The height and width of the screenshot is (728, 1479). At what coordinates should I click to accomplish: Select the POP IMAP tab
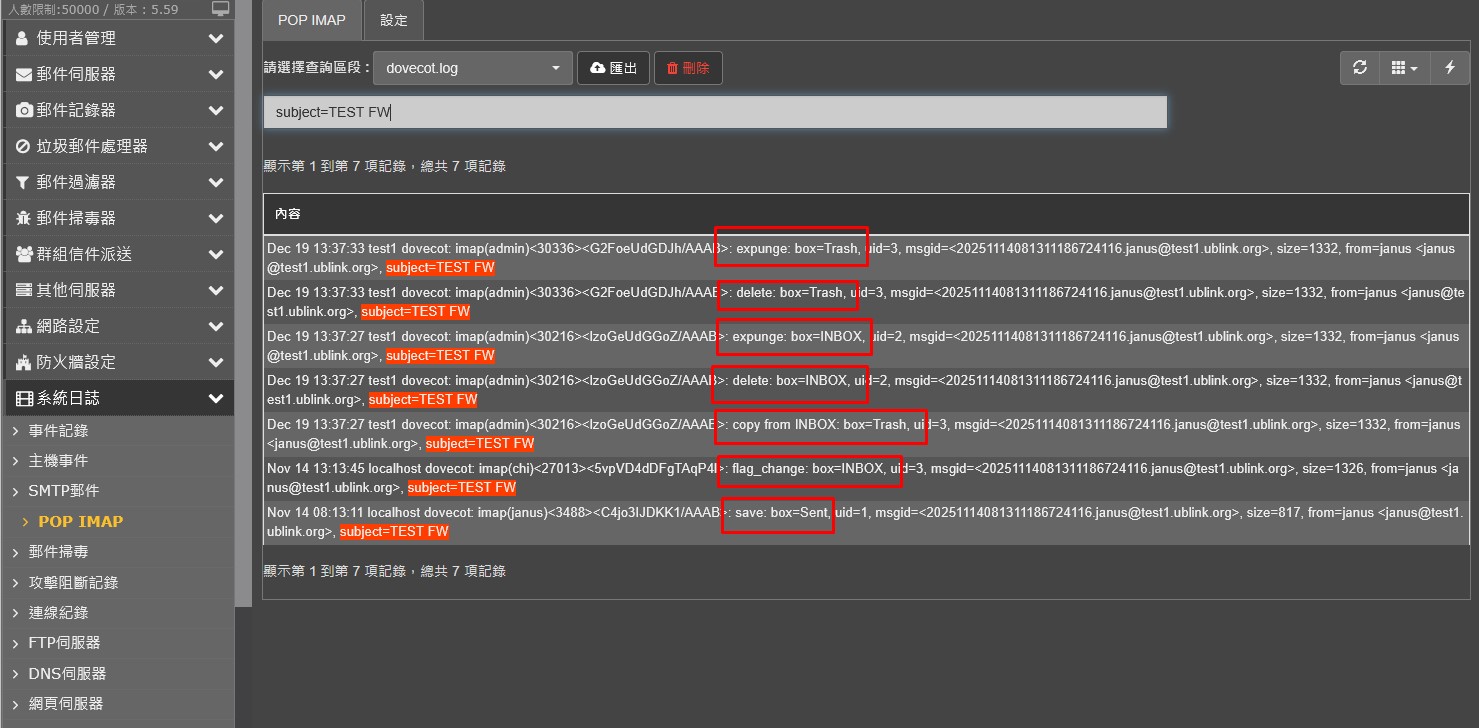pos(311,20)
